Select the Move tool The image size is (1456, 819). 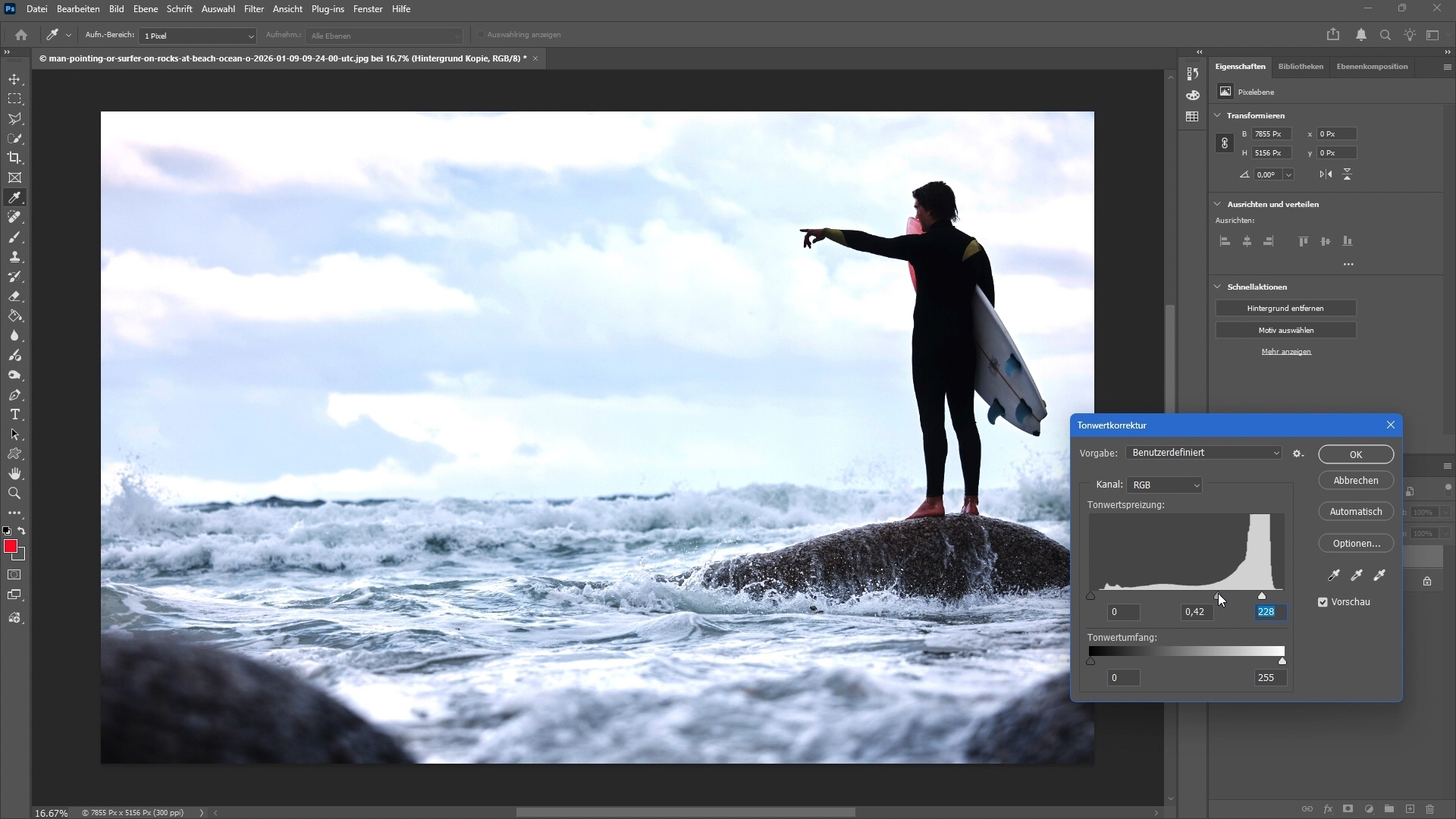14,80
